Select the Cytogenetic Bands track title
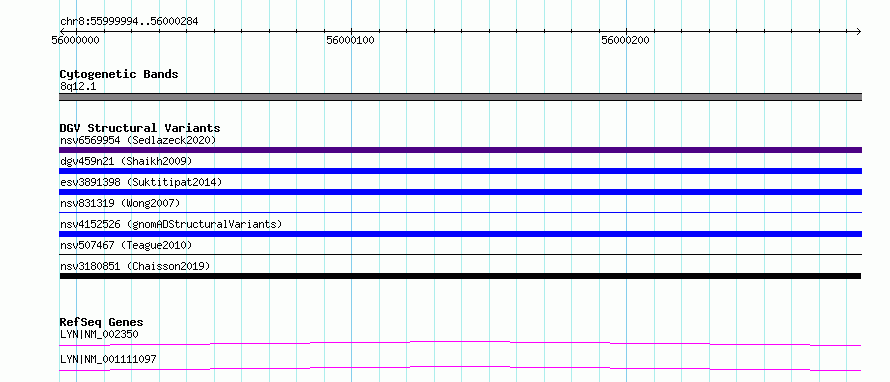The width and height of the screenshot is (890, 382). point(119,74)
